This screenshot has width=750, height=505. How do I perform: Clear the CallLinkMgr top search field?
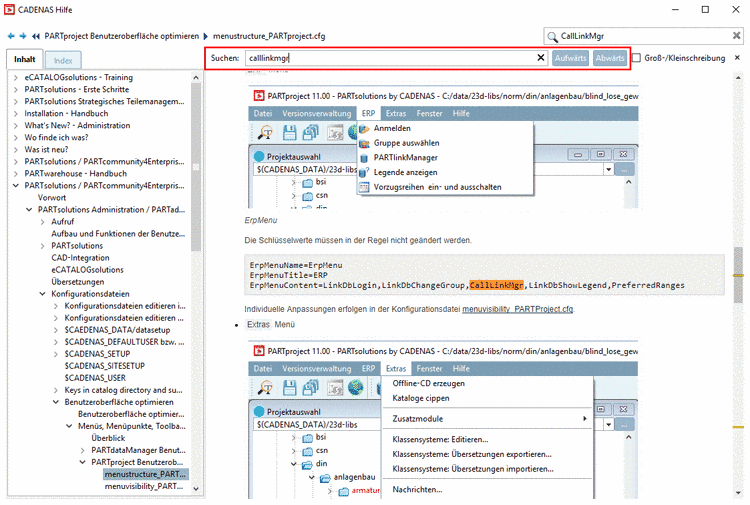click(x=737, y=35)
